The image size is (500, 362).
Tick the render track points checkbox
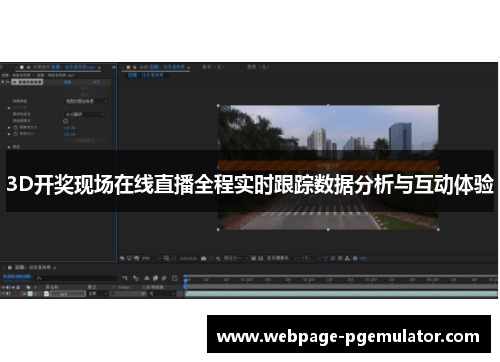[x=65, y=121]
